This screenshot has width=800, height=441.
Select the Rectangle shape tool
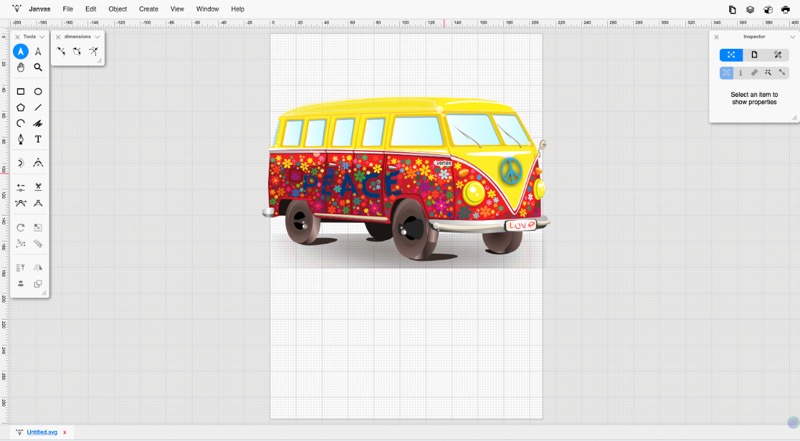[20, 92]
